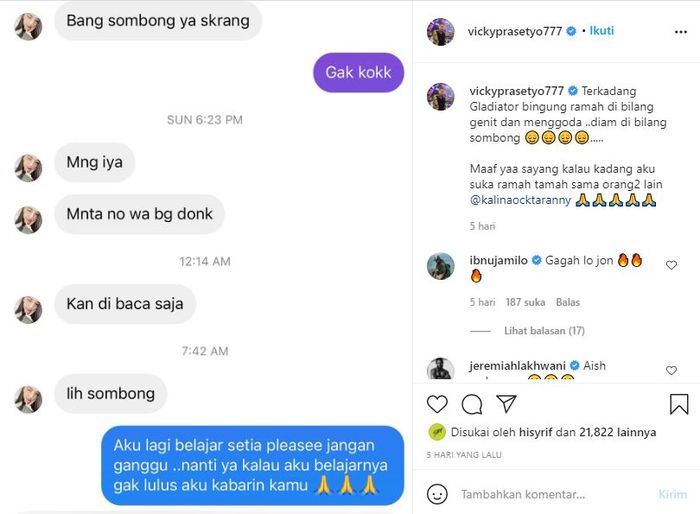Open hisyrif profile from likes line
Image resolution: width=700 pixels, height=514 pixels.
pyautogui.click(x=535, y=432)
